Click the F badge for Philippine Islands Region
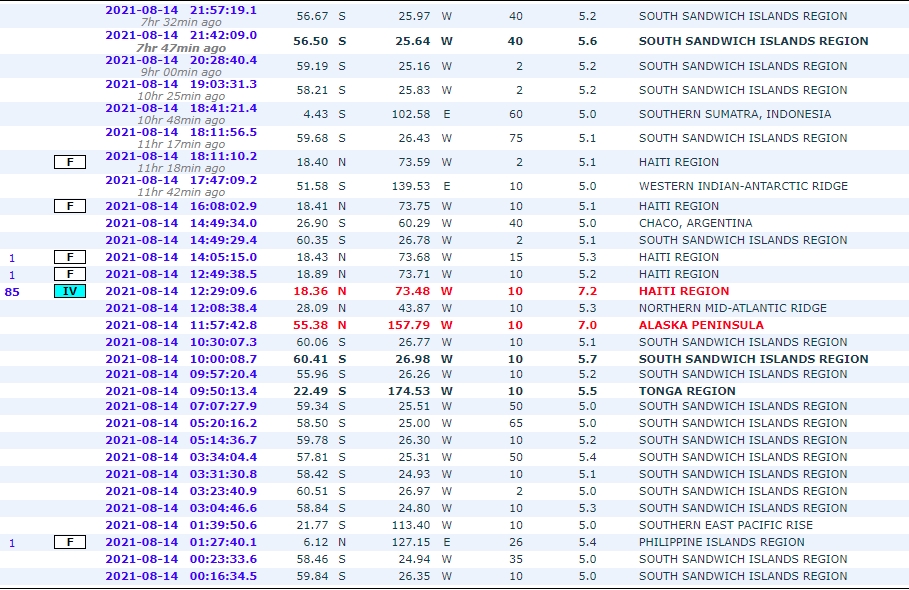The width and height of the screenshot is (909, 590). (x=70, y=542)
